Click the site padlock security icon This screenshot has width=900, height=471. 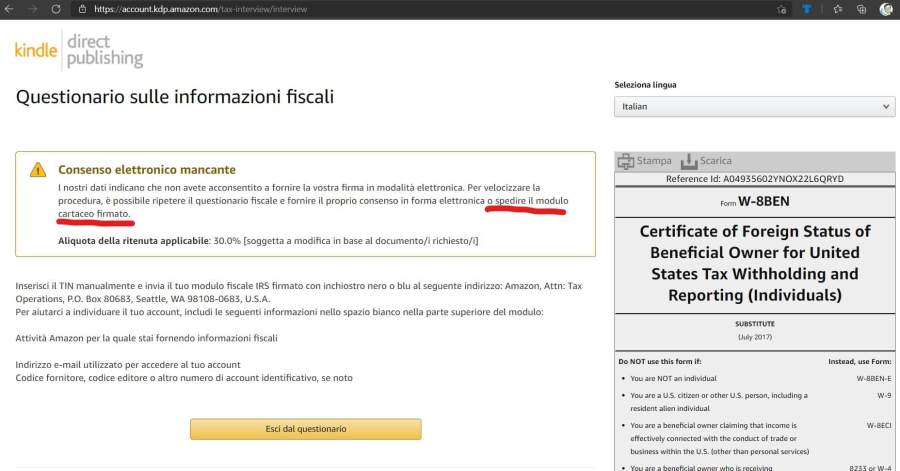pos(84,9)
